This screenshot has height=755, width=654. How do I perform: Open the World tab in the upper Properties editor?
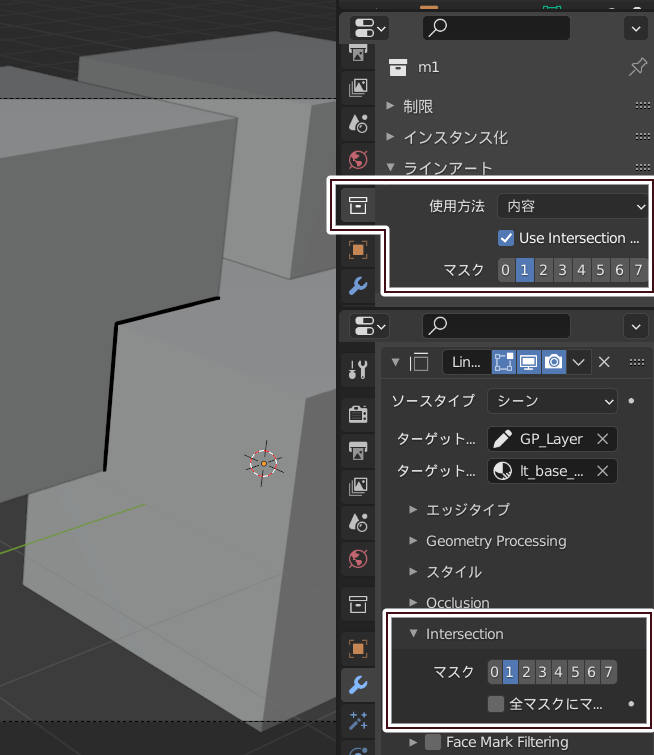358,159
